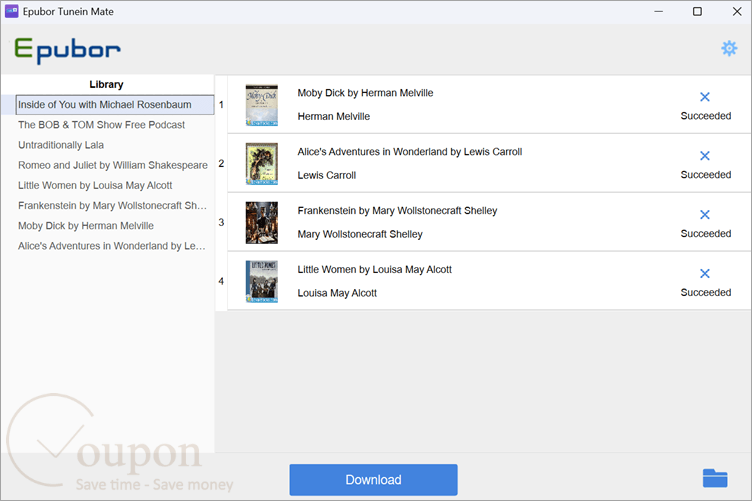The image size is (752, 501).
Task: Click title 'Moby Dick by Herman Melville' in row 1
Action: (365, 93)
